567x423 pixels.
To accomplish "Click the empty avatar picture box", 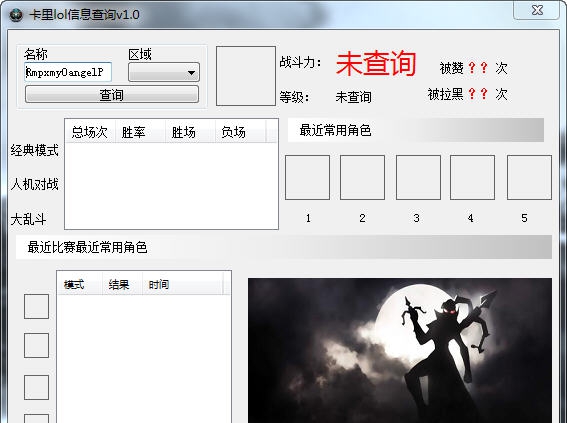I will click(246, 76).
